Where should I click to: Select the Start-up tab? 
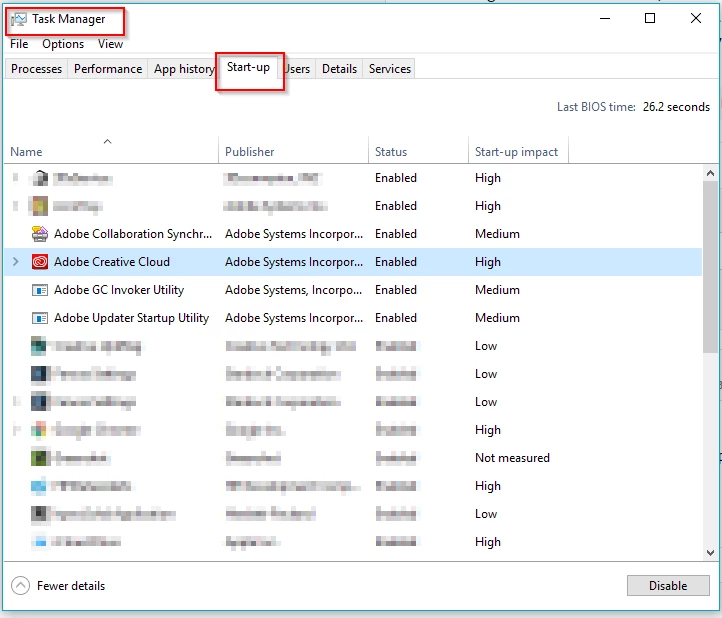pos(249,68)
